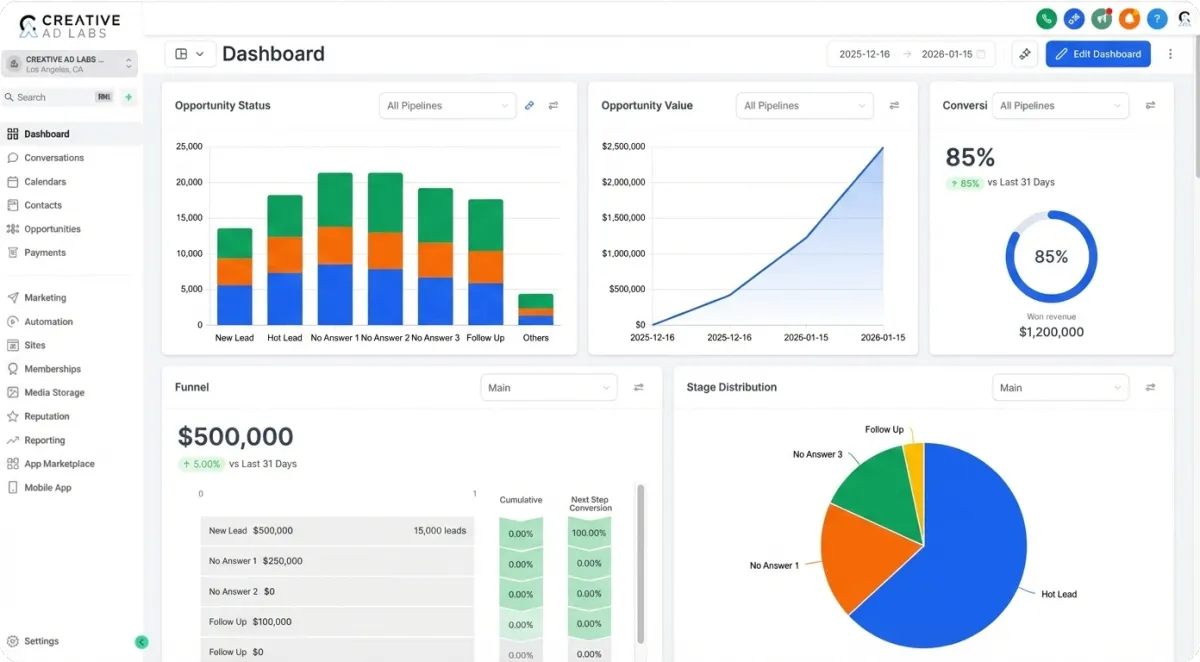Expand the Main dropdown in Funnel widget
The height and width of the screenshot is (662, 1200).
point(549,387)
